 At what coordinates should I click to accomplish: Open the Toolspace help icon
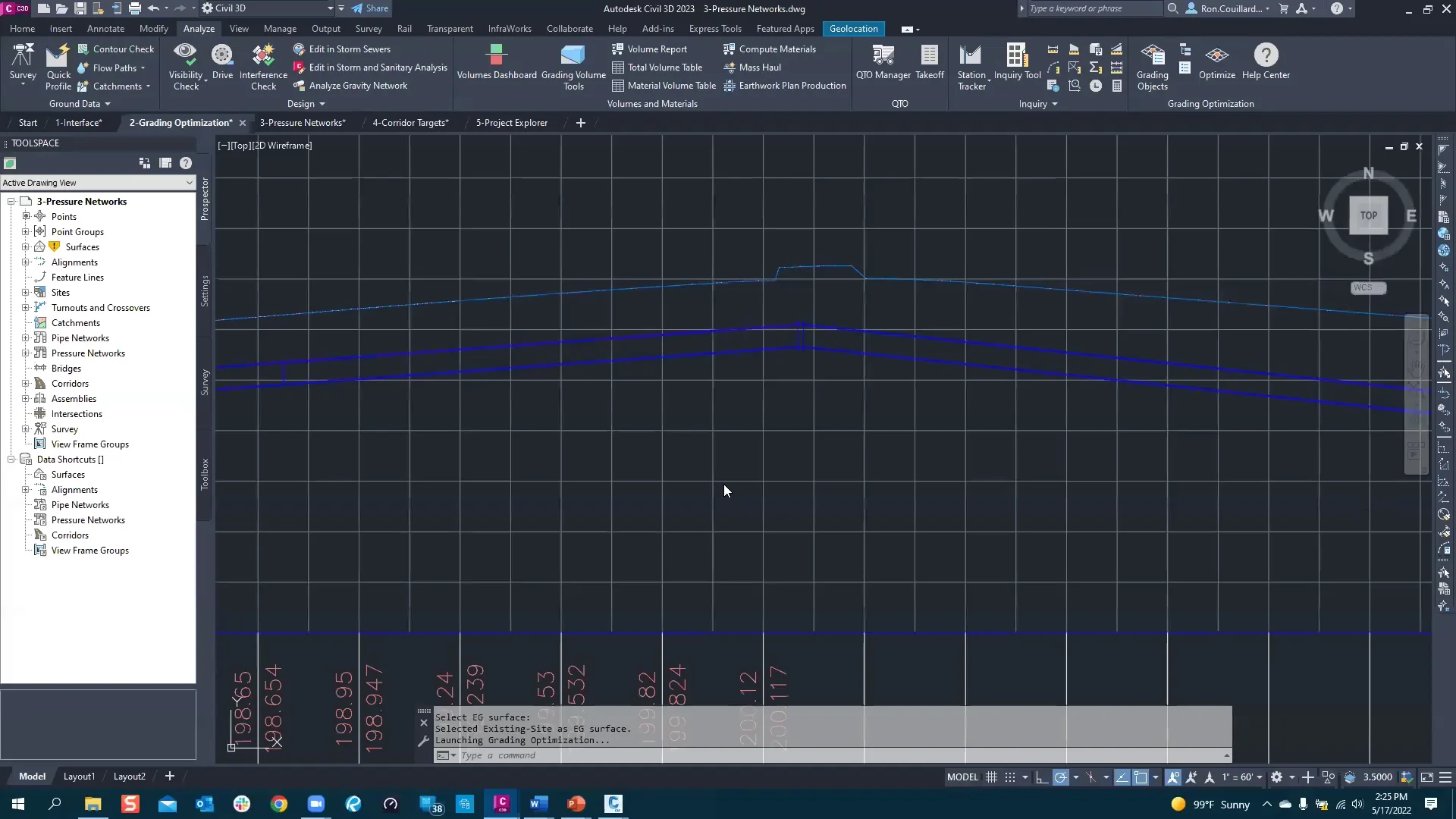point(186,163)
